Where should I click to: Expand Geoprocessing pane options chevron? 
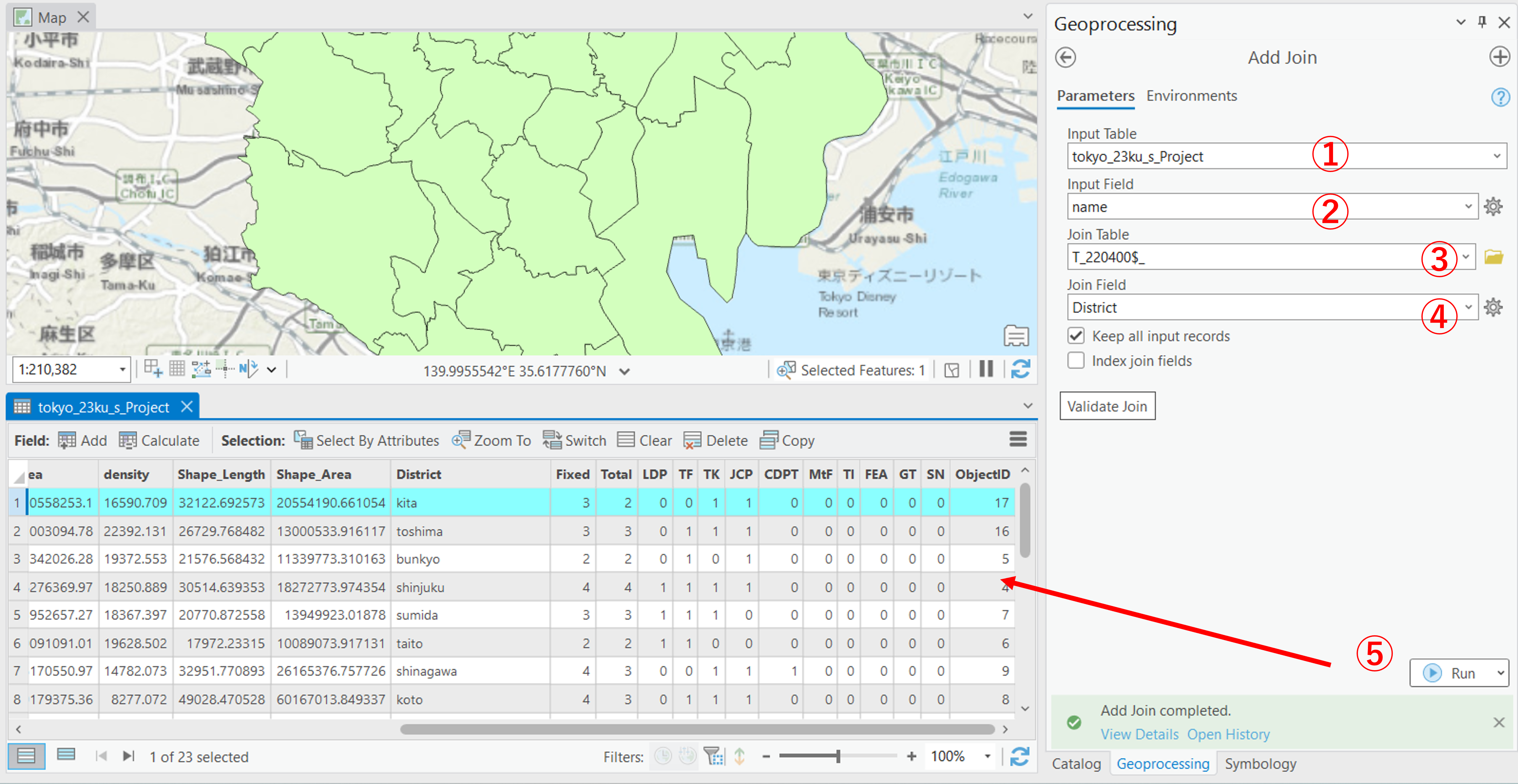[1461, 22]
